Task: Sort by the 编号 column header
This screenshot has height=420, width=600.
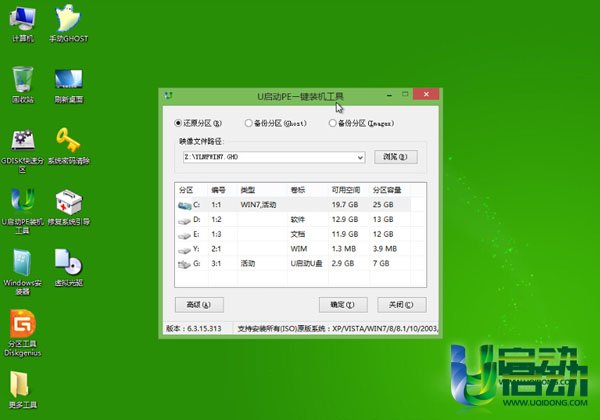Action: coord(218,190)
